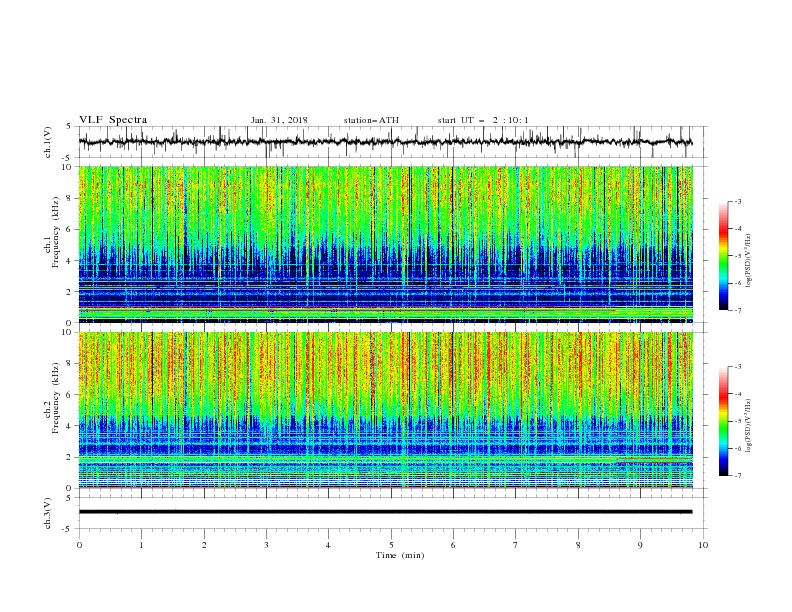This screenshot has width=792, height=612.
Task: Click the "8" tick on the time axis
Action: [578, 545]
